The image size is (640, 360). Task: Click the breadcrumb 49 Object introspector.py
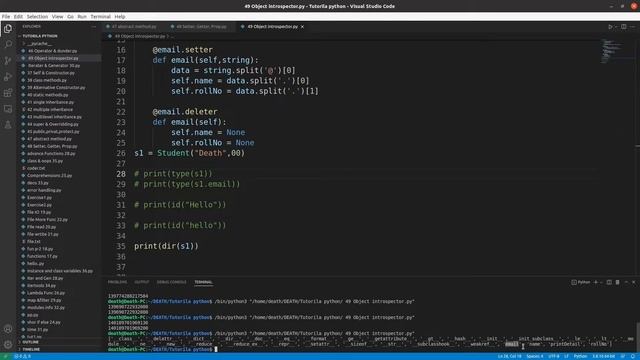(x=140, y=36)
